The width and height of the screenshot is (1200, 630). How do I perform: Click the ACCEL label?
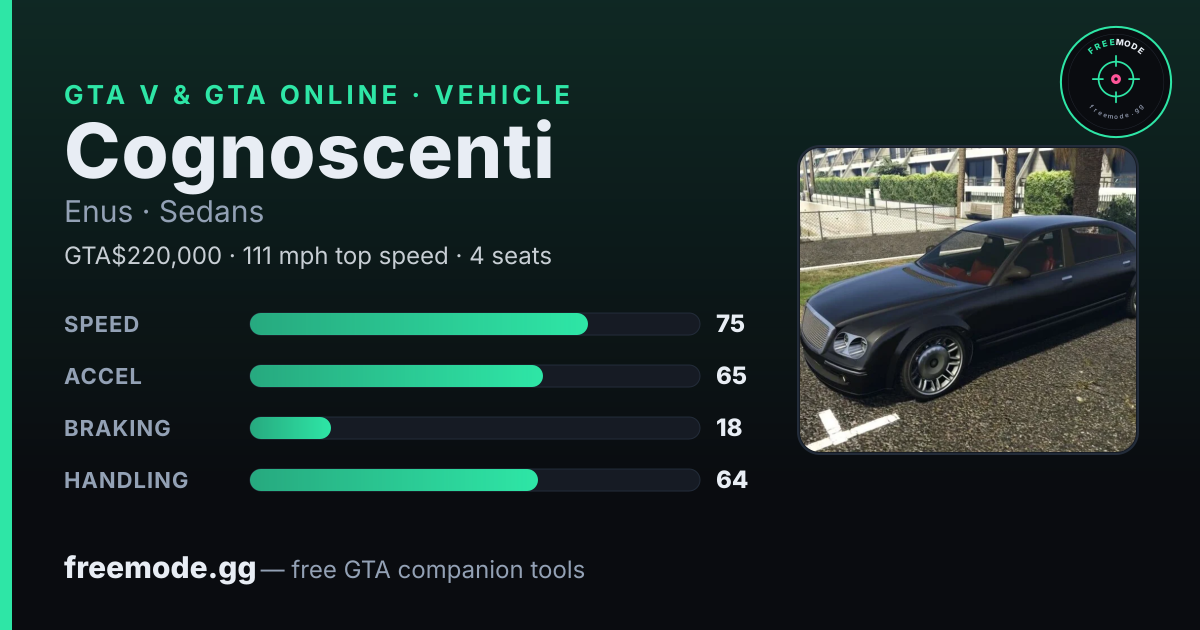pyautogui.click(x=103, y=376)
